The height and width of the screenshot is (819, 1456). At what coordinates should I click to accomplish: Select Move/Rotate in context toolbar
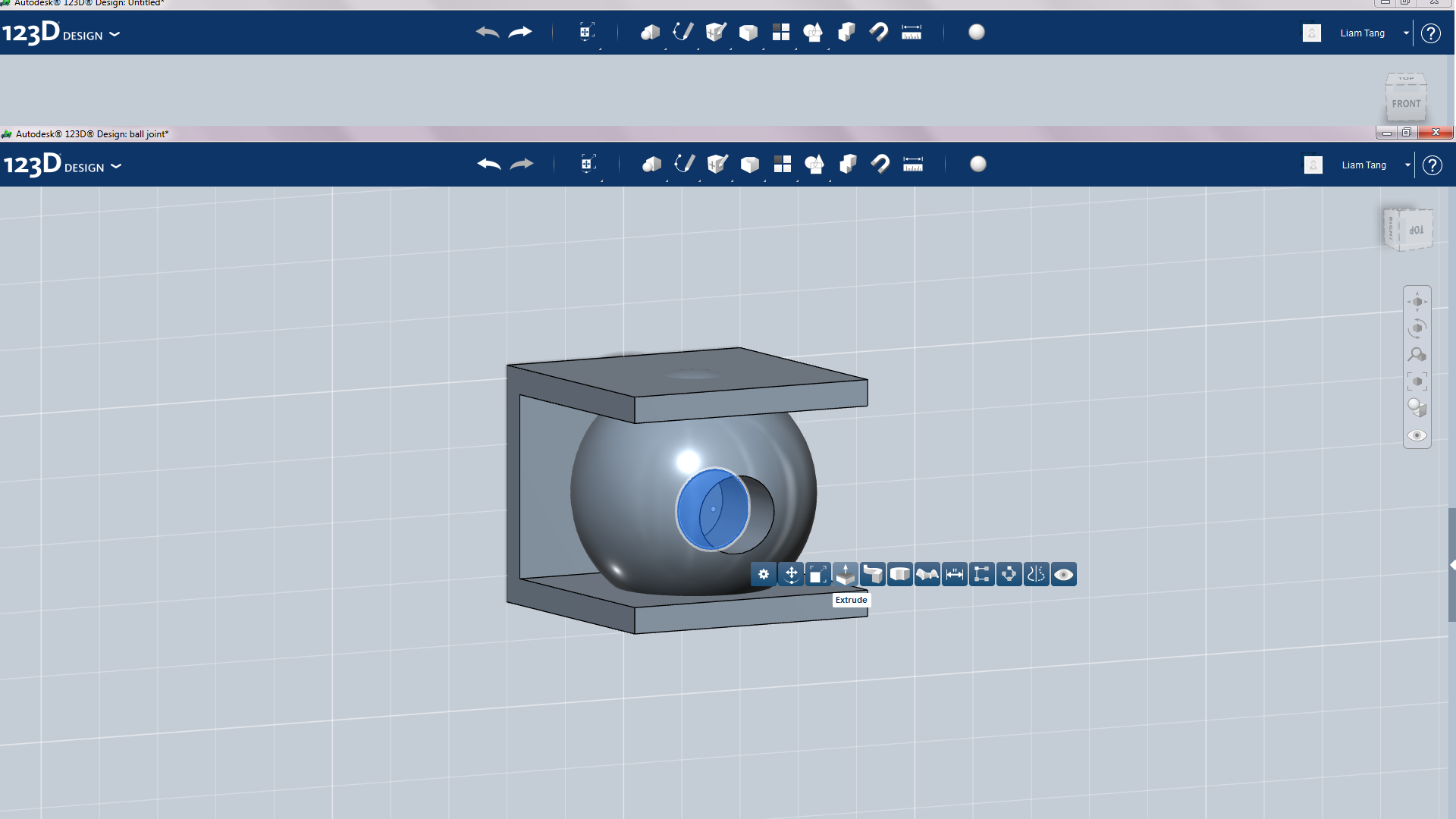(791, 574)
